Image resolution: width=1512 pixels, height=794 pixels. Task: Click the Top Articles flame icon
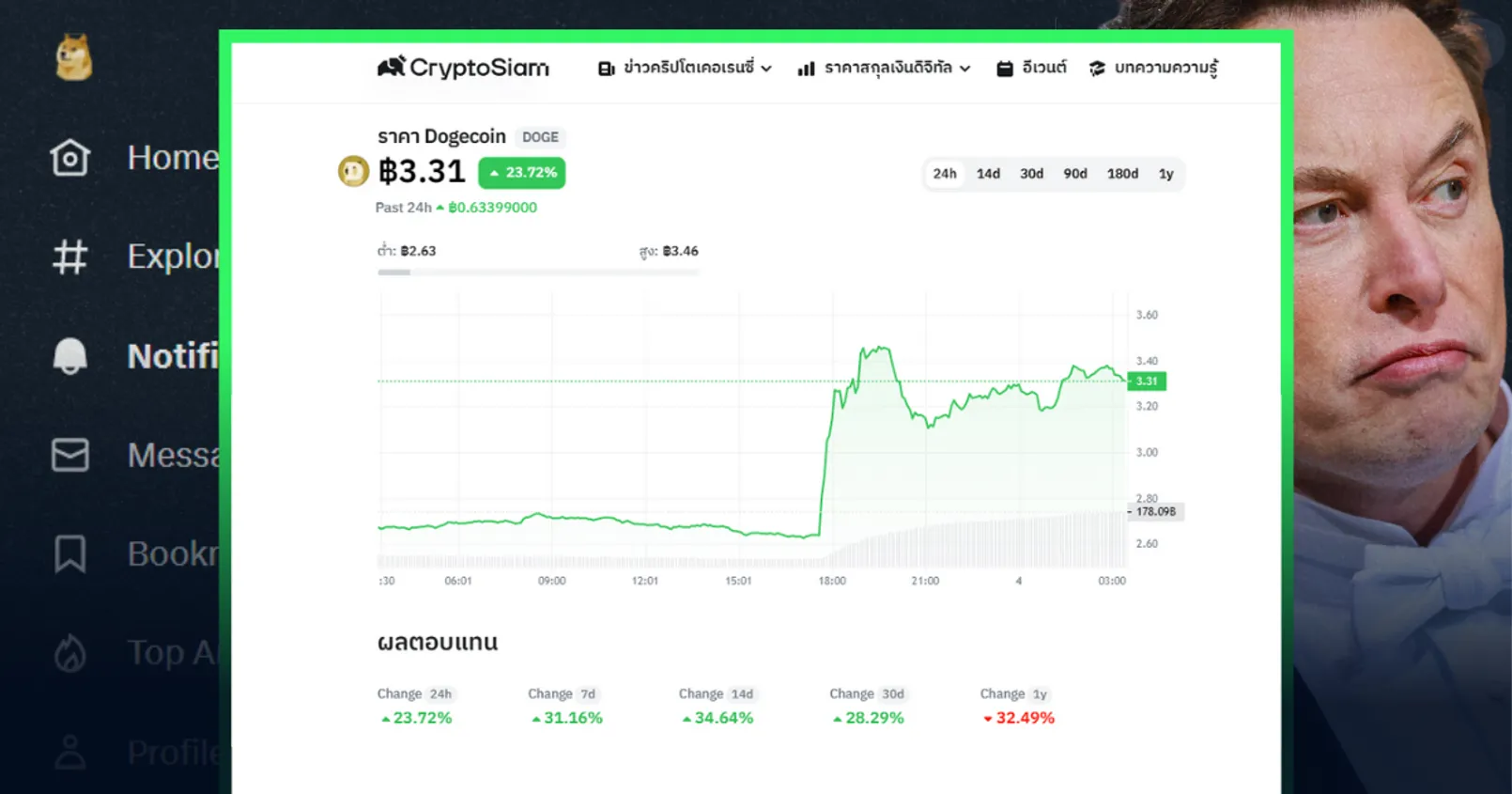pos(70,653)
